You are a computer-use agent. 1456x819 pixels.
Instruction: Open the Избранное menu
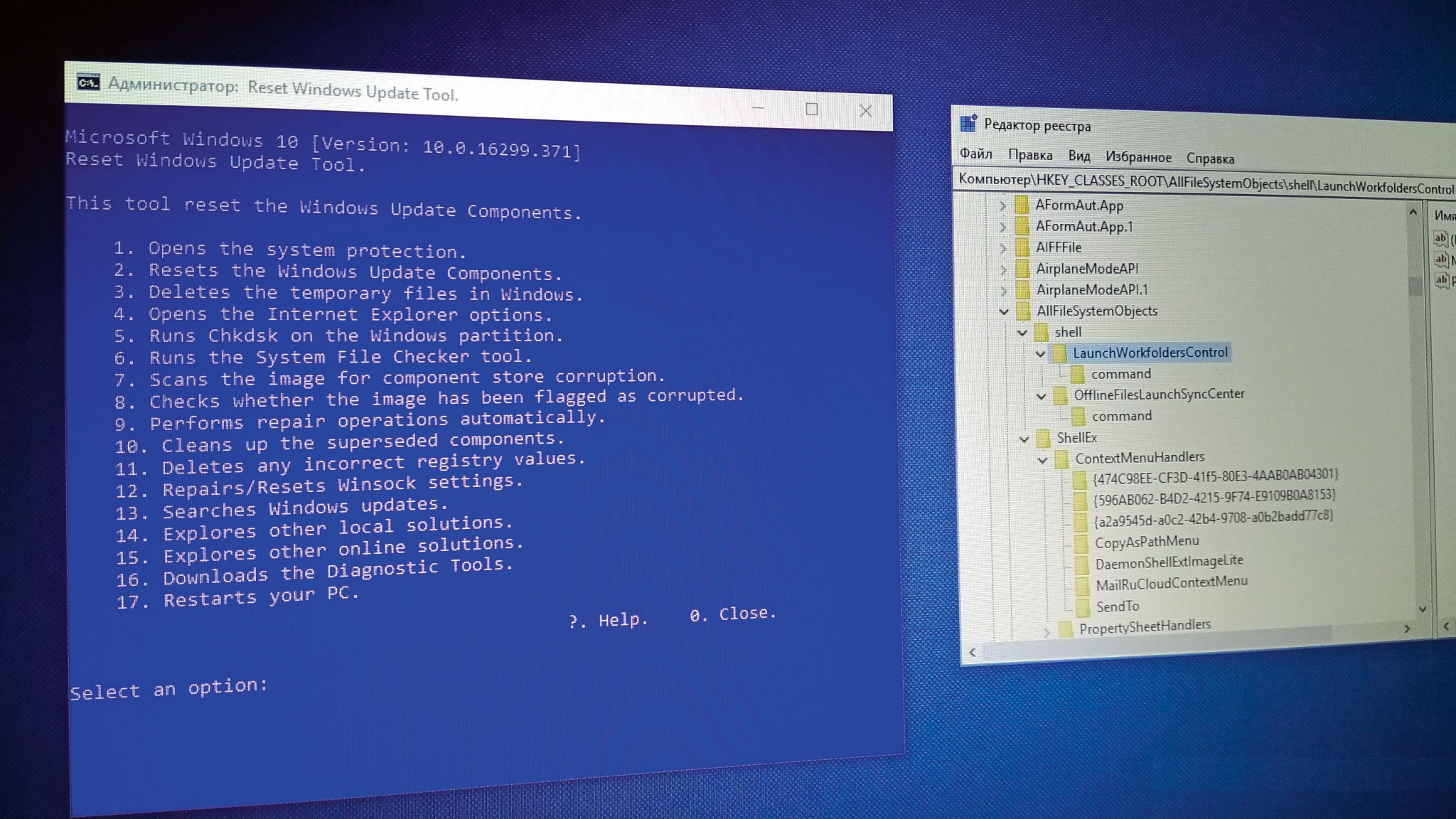1137,156
